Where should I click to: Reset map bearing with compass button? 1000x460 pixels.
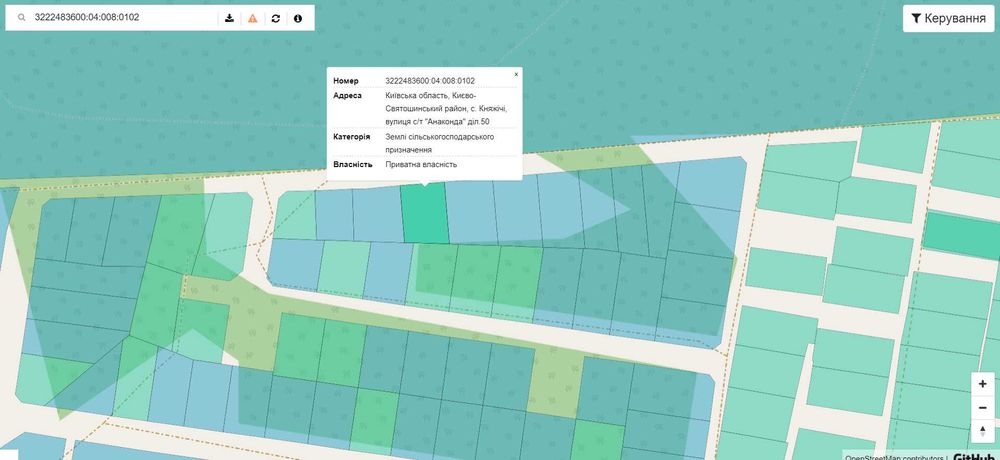(983, 431)
